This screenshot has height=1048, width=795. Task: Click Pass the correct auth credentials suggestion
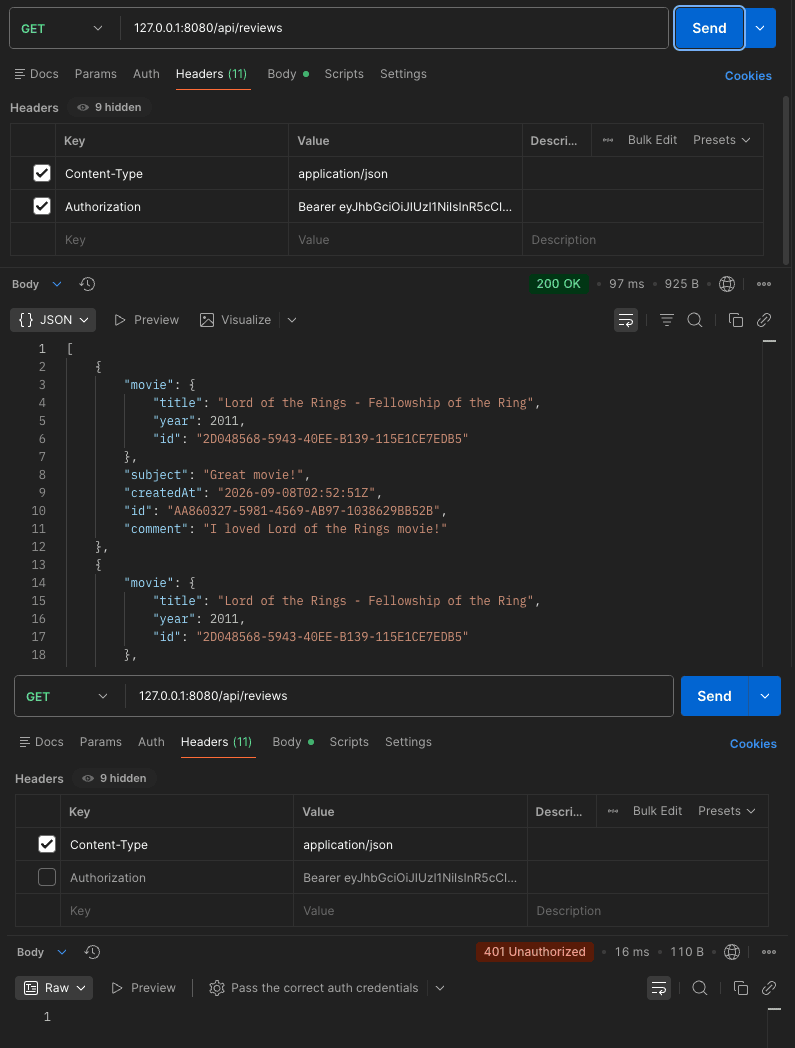(x=324, y=988)
